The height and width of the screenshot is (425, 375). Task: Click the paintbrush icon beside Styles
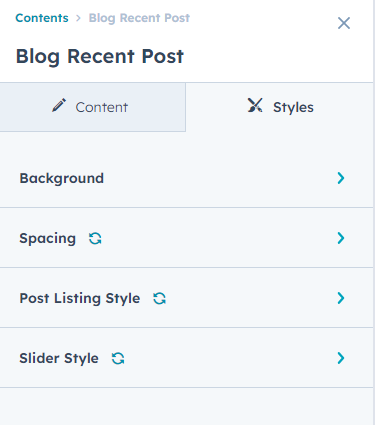coord(255,105)
